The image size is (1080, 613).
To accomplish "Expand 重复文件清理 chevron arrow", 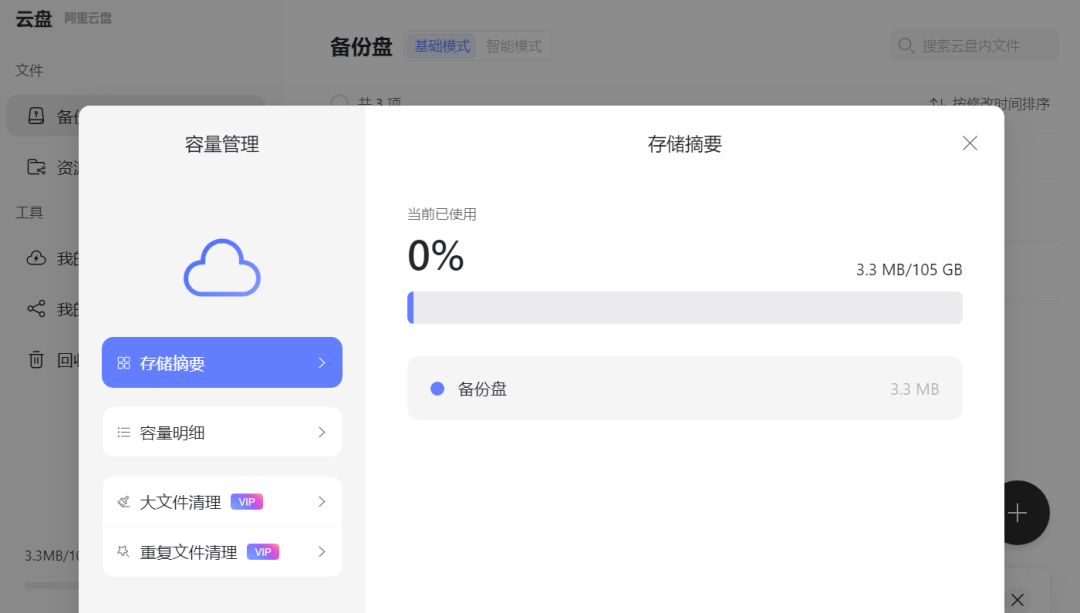I will (x=322, y=552).
